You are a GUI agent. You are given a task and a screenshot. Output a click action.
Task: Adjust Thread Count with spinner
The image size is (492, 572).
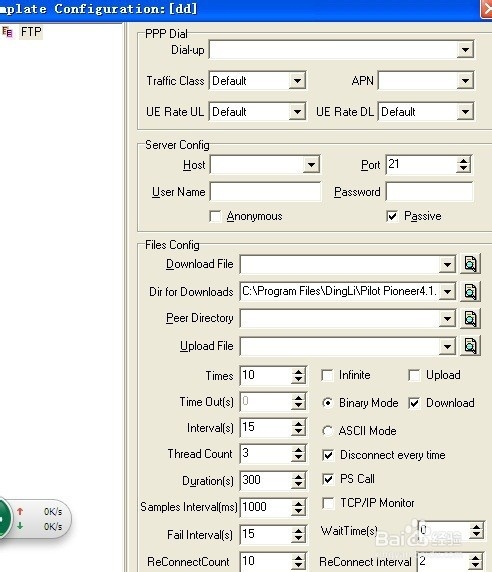(298, 453)
